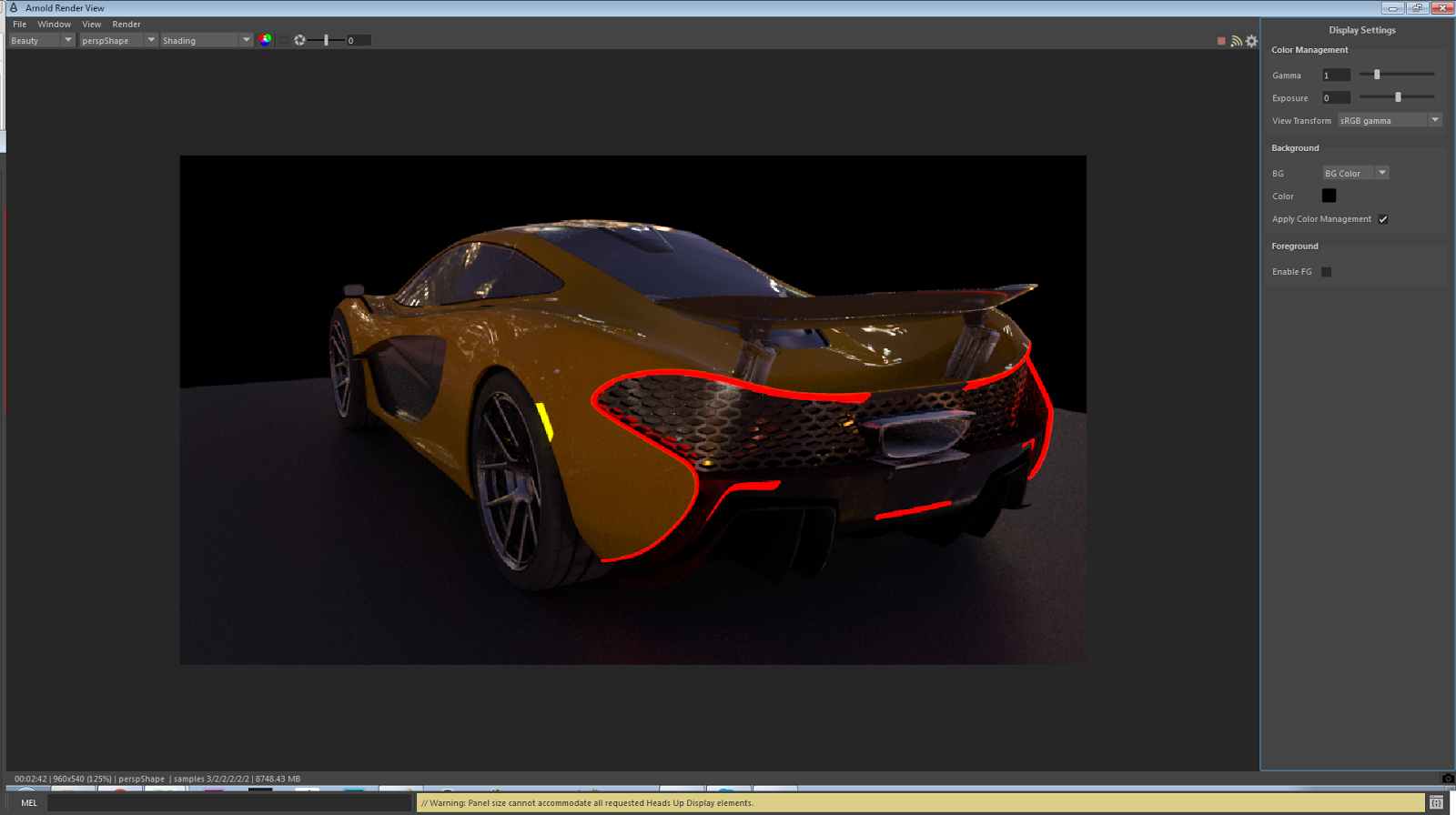Screen dimensions: 1456x815
Task: Click the Color Management section header
Action: click(x=1309, y=50)
